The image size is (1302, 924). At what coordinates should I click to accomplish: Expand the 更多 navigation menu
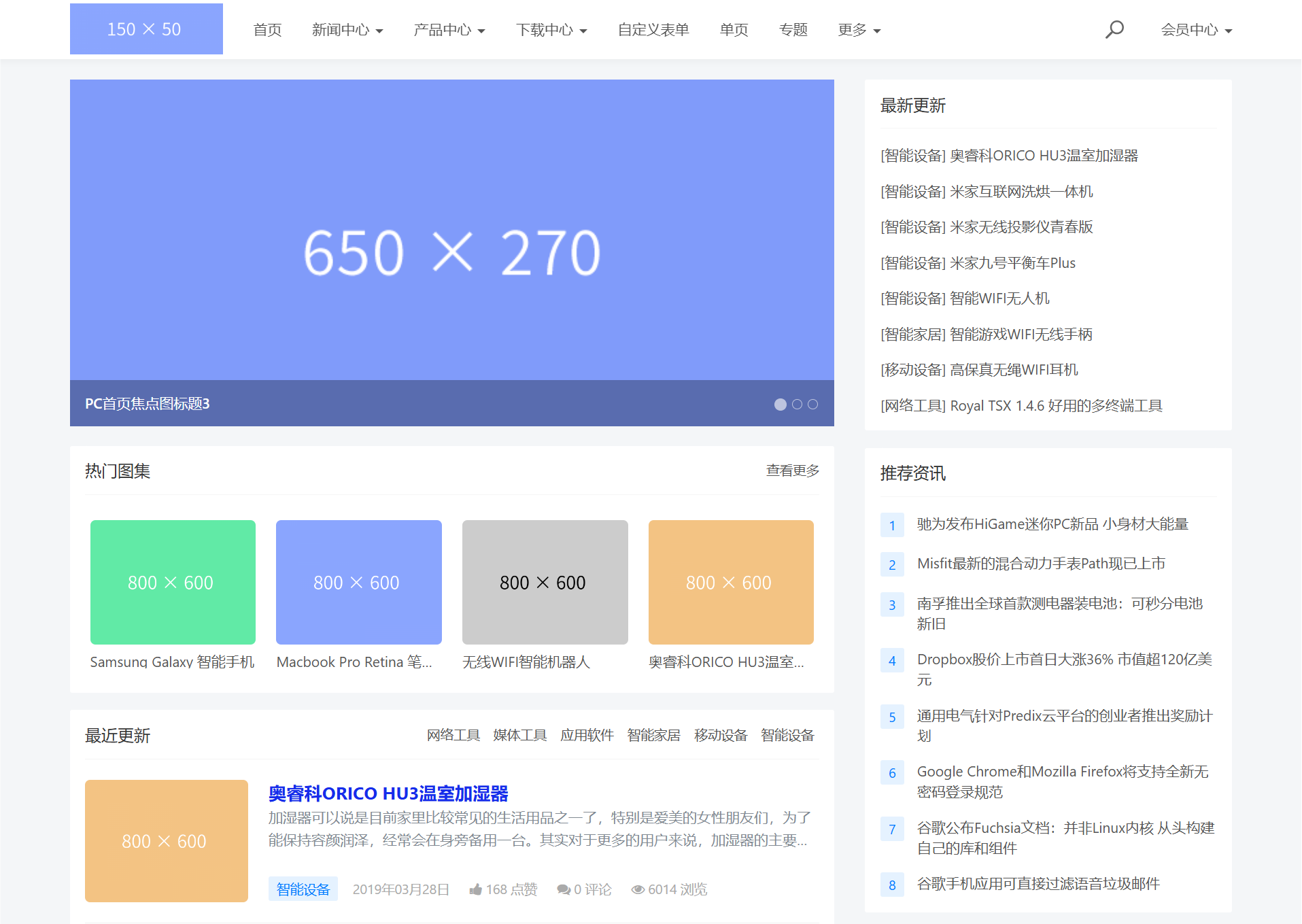859,30
